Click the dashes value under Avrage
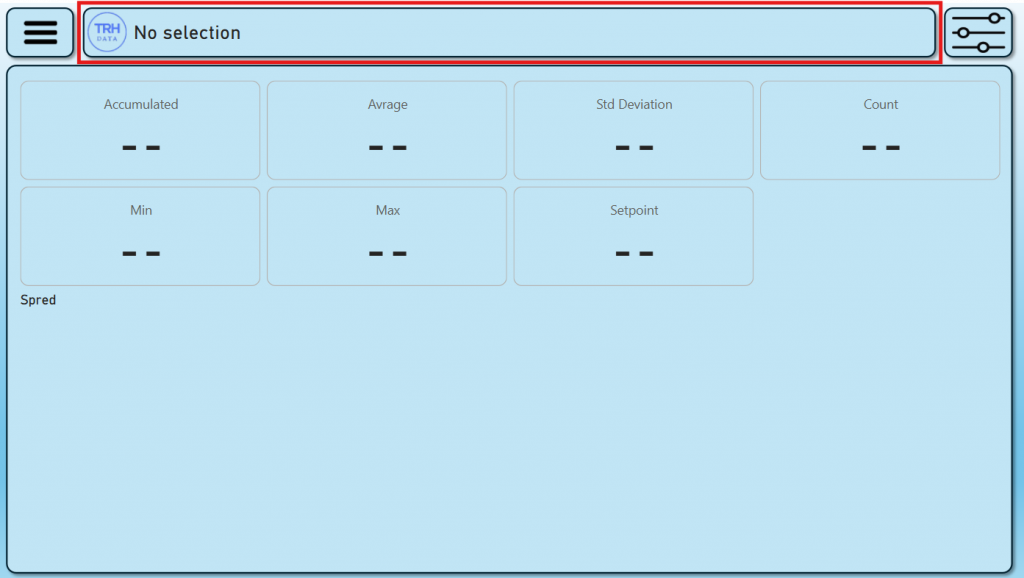This screenshot has width=1024, height=578. click(387, 147)
